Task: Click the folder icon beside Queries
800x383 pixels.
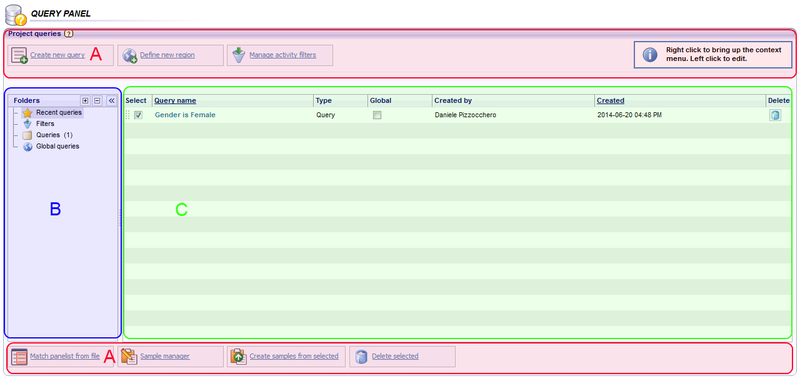Action: 28,136
